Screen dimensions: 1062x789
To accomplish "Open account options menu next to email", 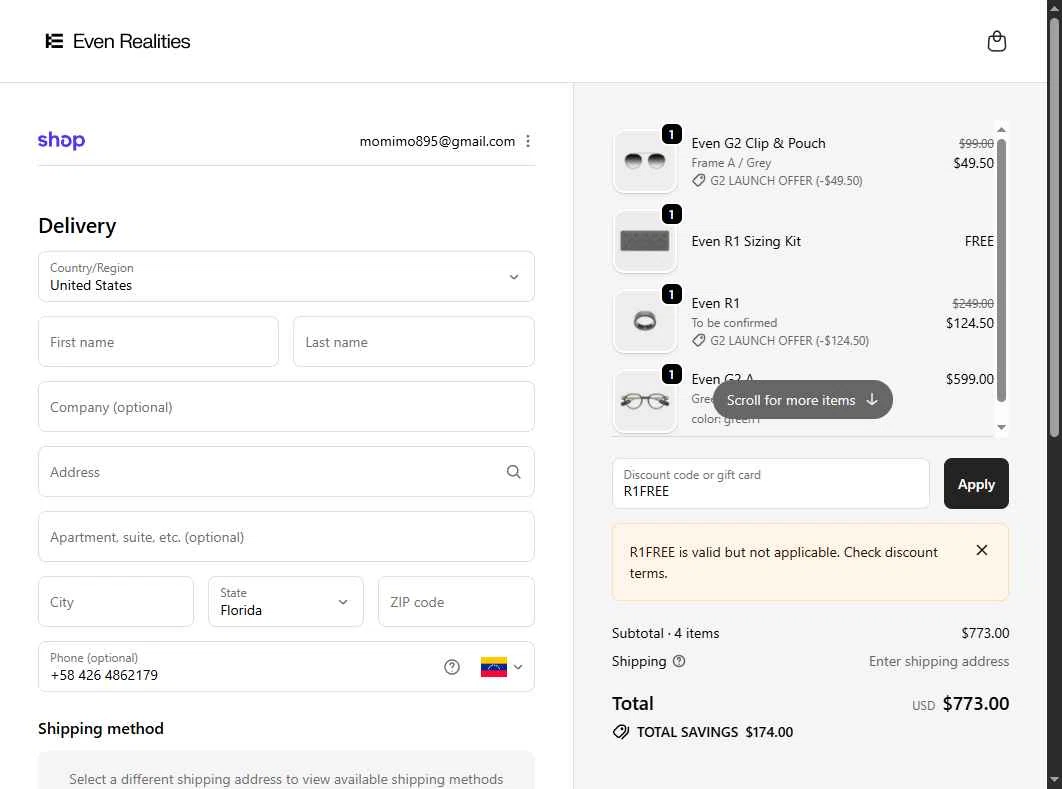I will (528, 141).
